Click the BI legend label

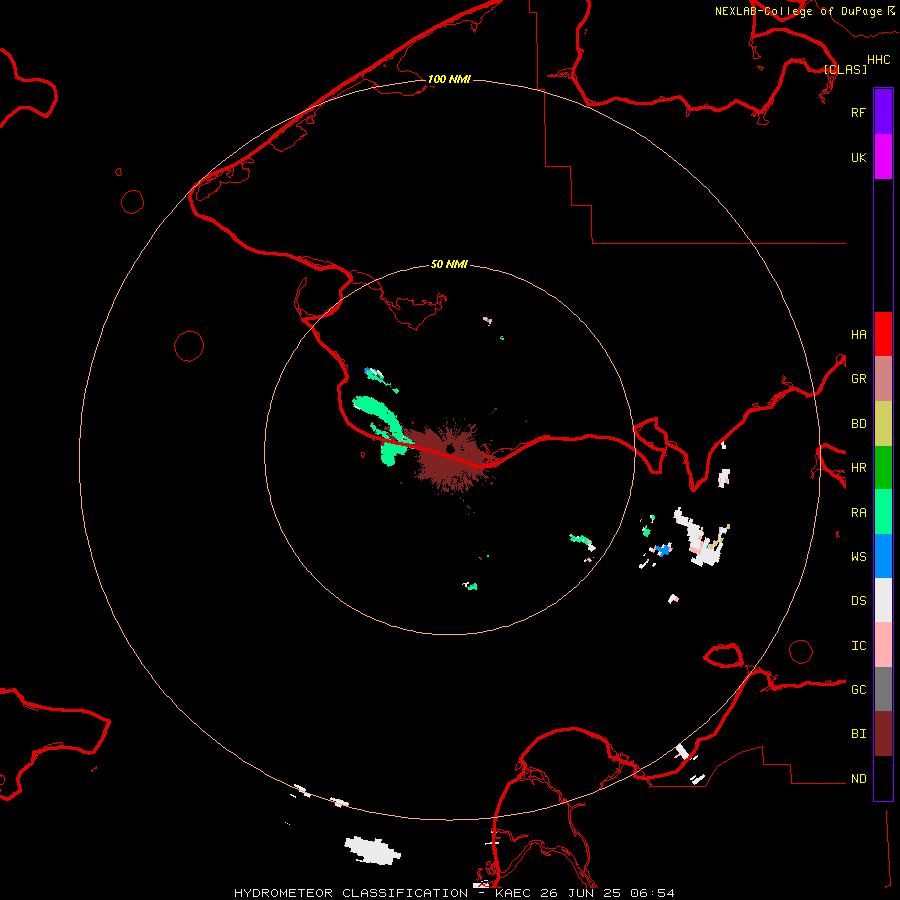pyautogui.click(x=858, y=734)
